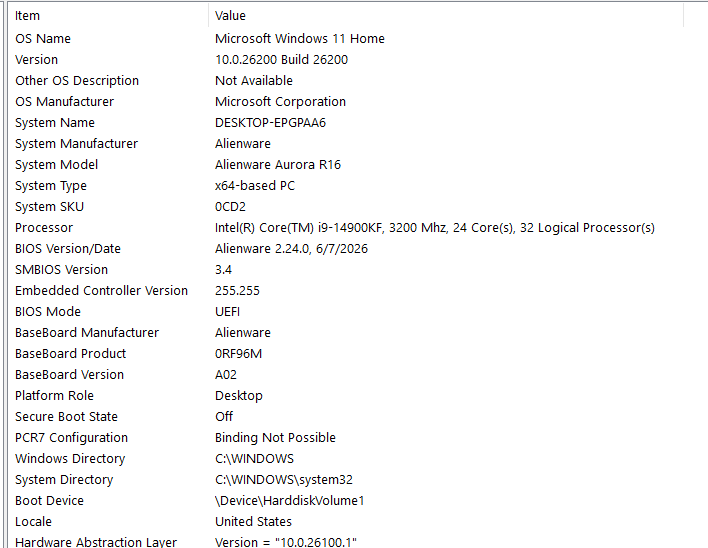The image size is (708, 548).
Task: Select Other OS Description row
Action: [77, 81]
